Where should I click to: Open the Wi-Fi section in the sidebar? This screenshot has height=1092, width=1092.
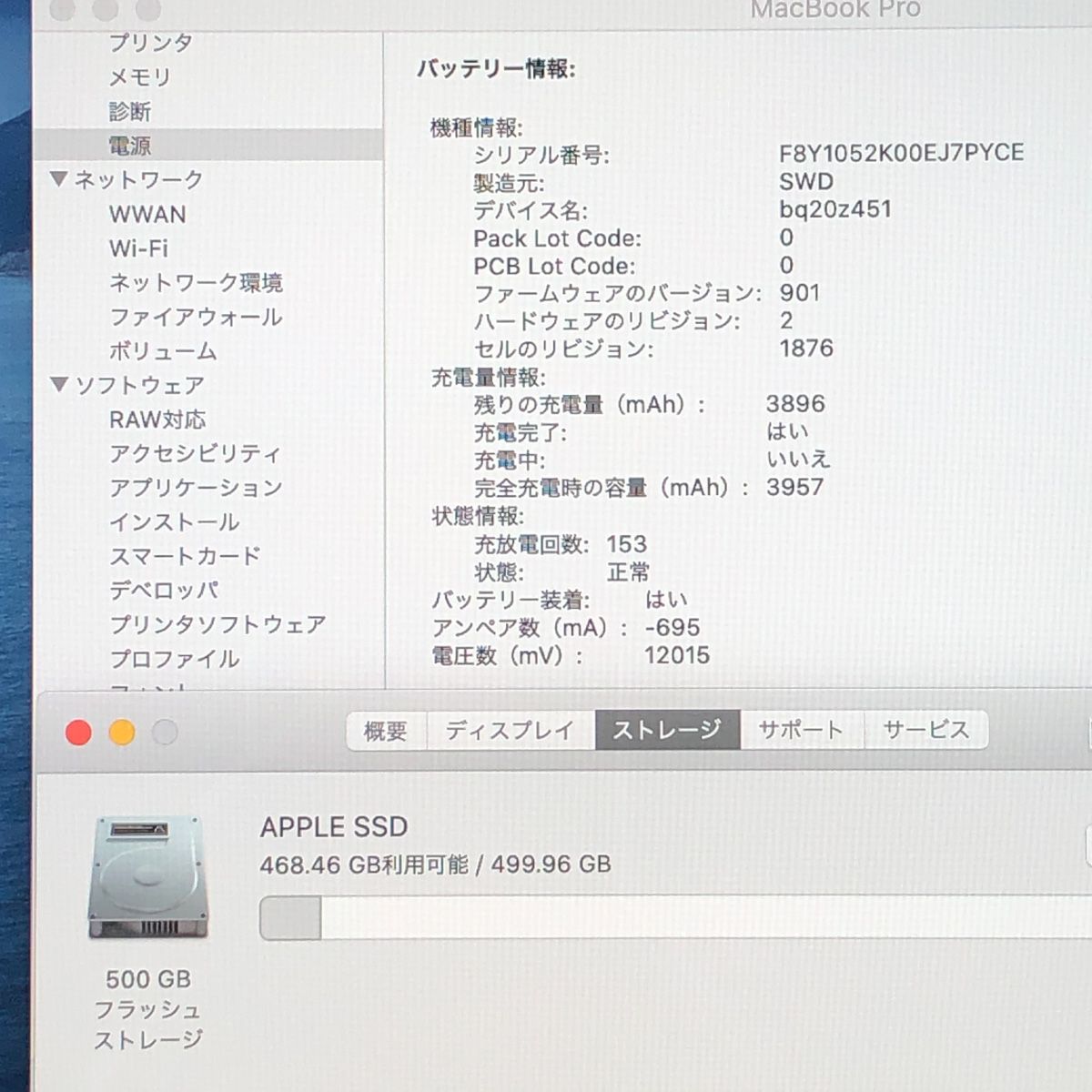138,248
